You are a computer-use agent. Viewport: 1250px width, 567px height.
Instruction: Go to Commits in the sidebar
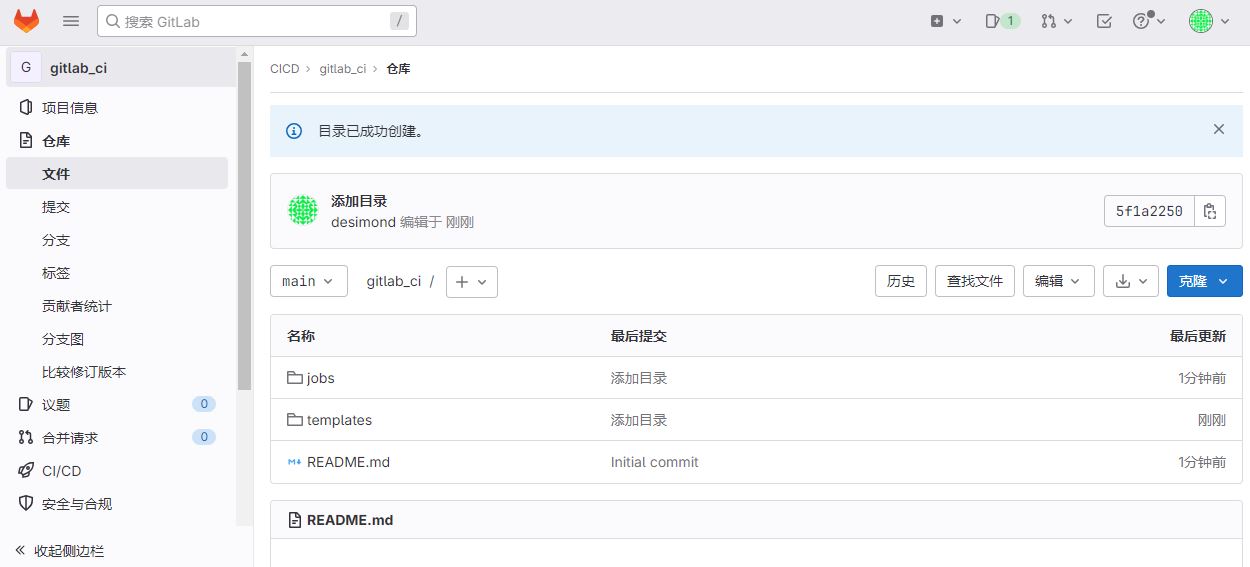56,207
